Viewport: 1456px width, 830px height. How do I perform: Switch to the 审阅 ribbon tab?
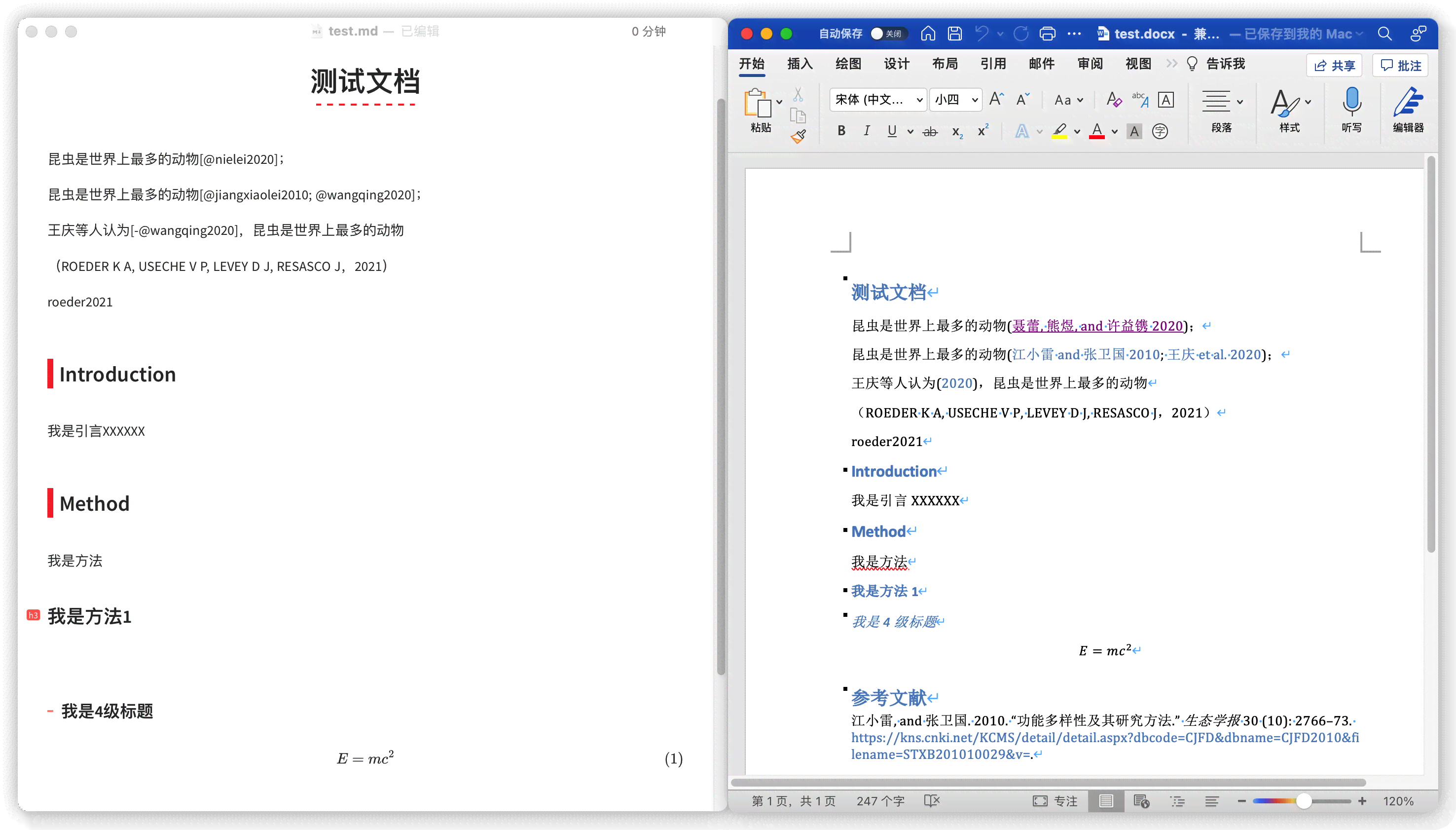(x=1091, y=64)
